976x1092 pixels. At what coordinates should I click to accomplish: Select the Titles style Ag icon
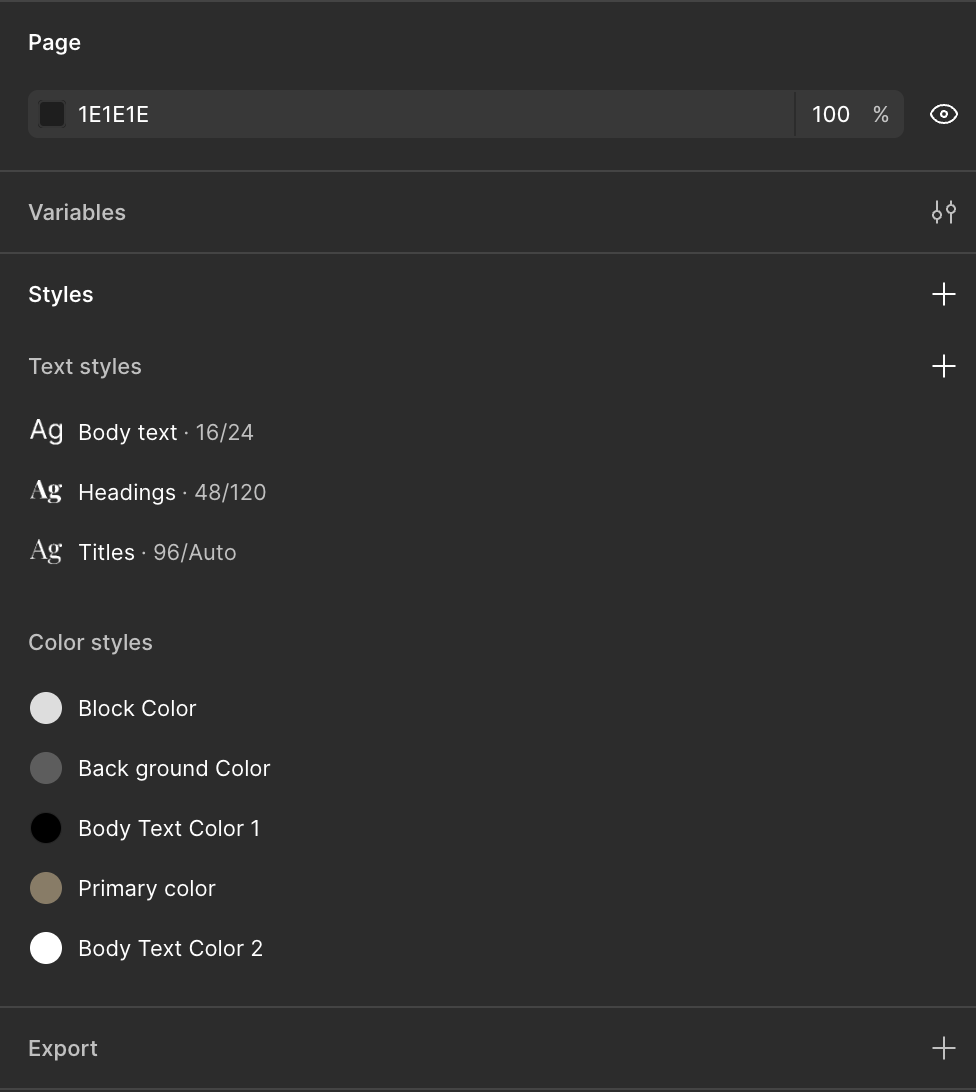pyautogui.click(x=45, y=550)
